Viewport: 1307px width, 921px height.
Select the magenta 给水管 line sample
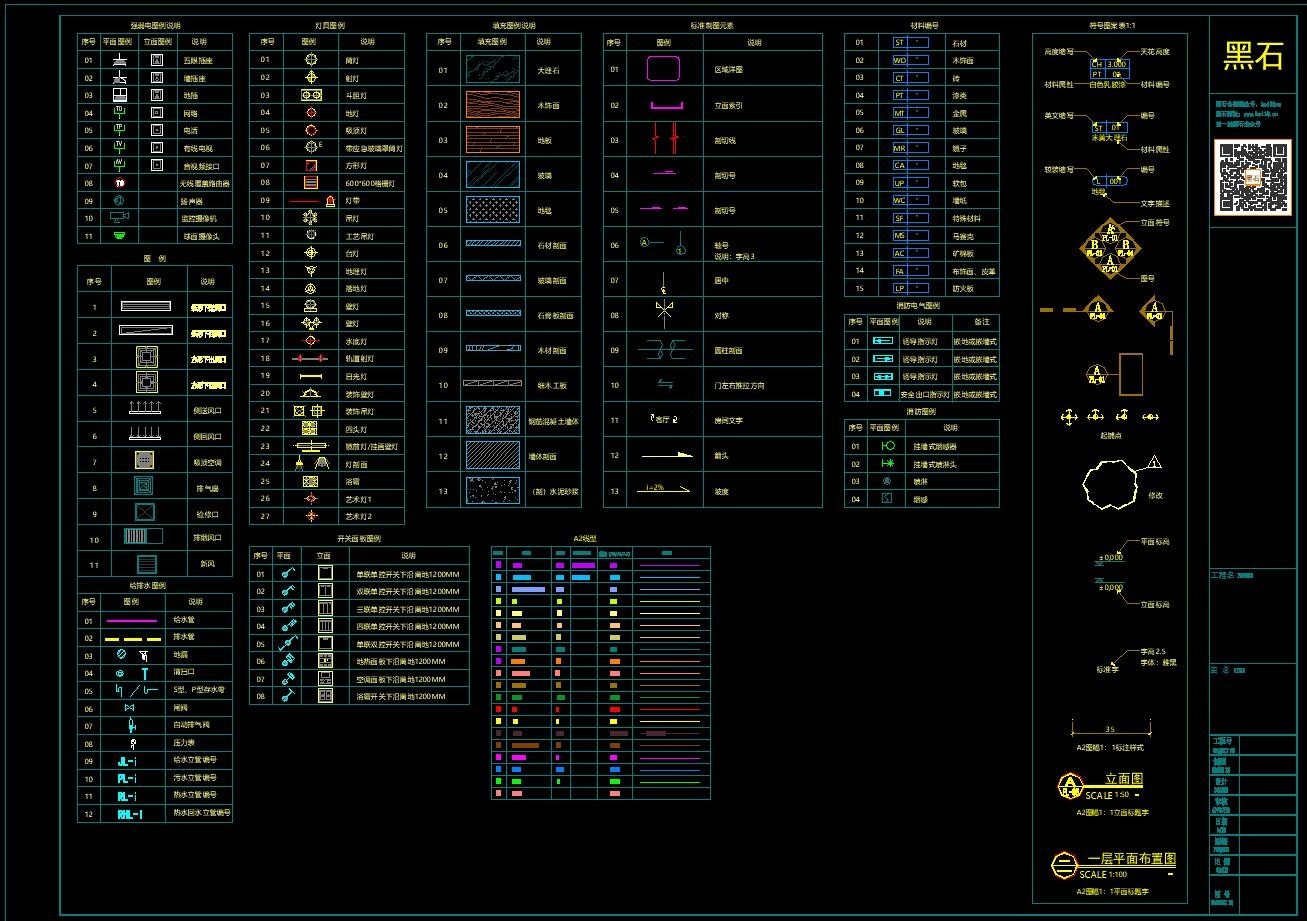click(x=131, y=620)
